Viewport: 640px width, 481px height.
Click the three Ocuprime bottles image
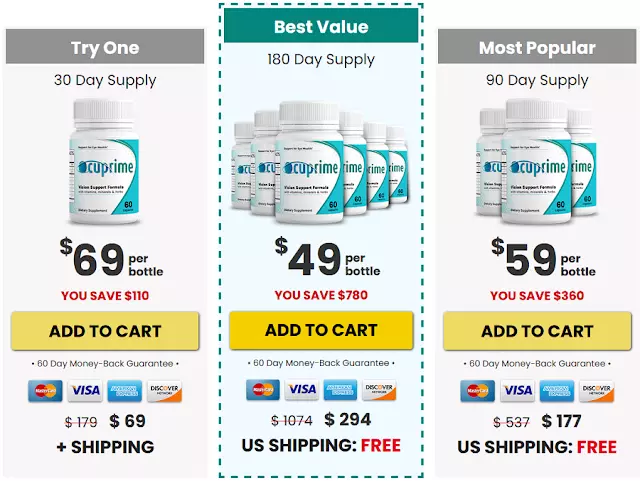pyautogui.click(x=536, y=162)
